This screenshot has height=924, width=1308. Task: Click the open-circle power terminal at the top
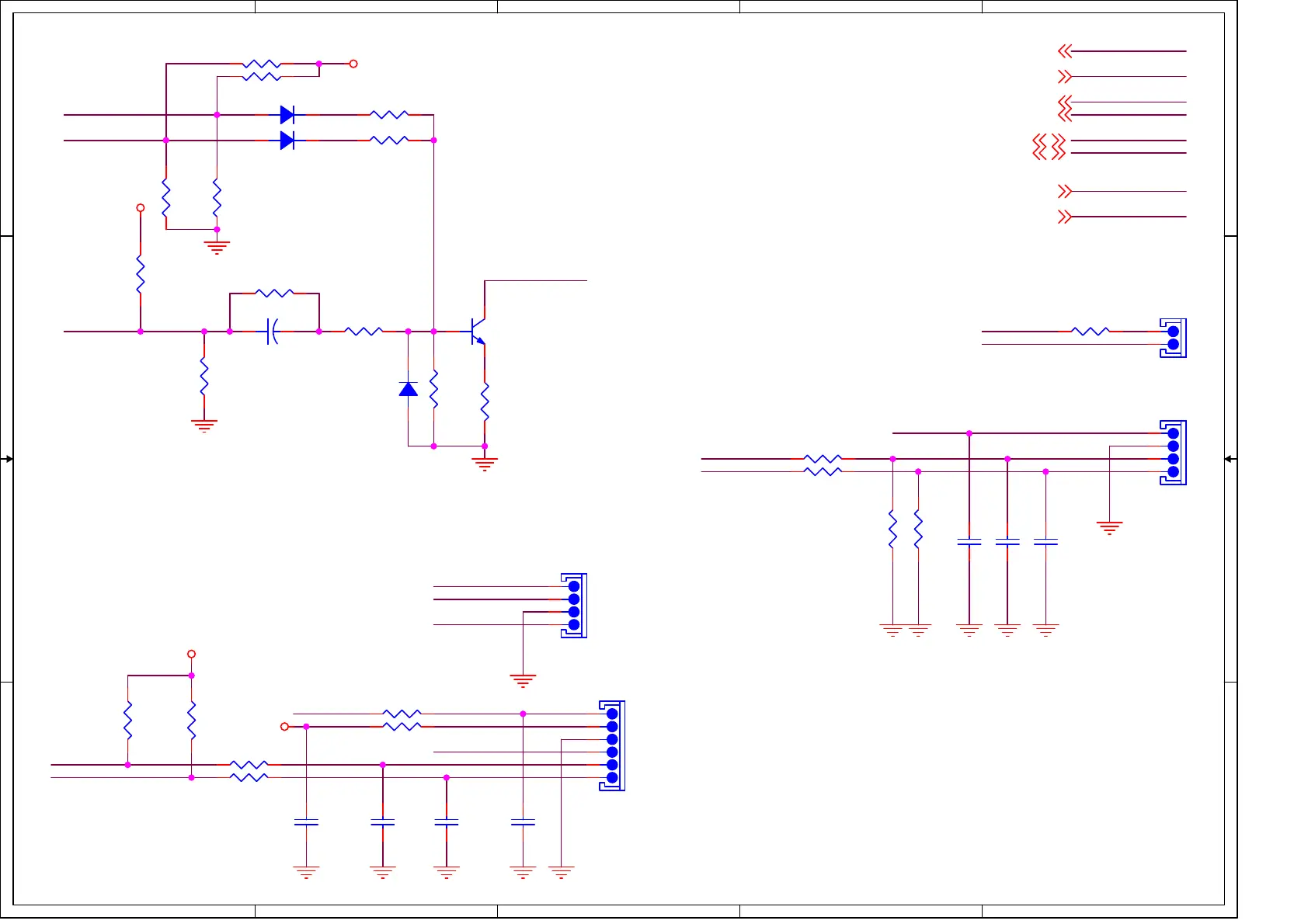353,64
